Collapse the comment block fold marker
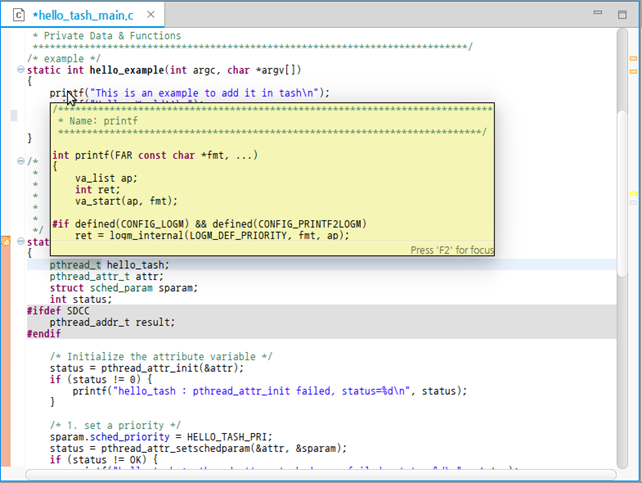642x483 pixels. click(x=21, y=160)
